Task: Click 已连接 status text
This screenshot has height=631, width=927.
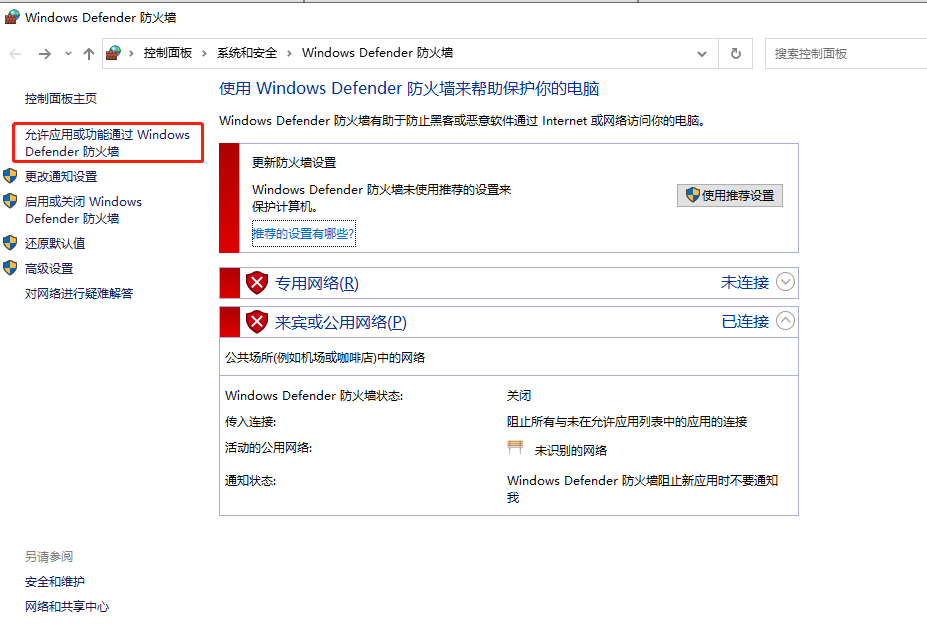Action: coord(745,322)
